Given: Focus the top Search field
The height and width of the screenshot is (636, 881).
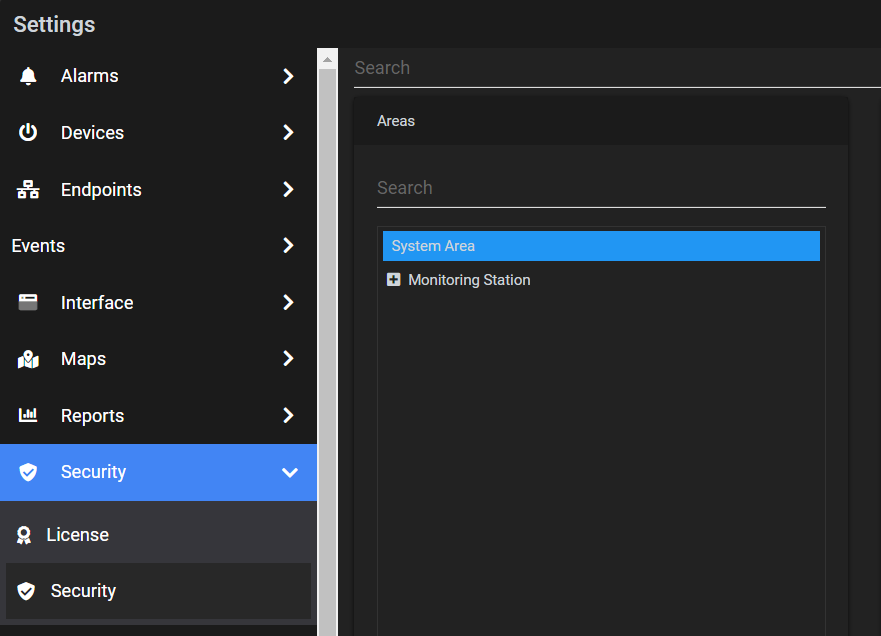Looking at the screenshot, I should point(617,68).
